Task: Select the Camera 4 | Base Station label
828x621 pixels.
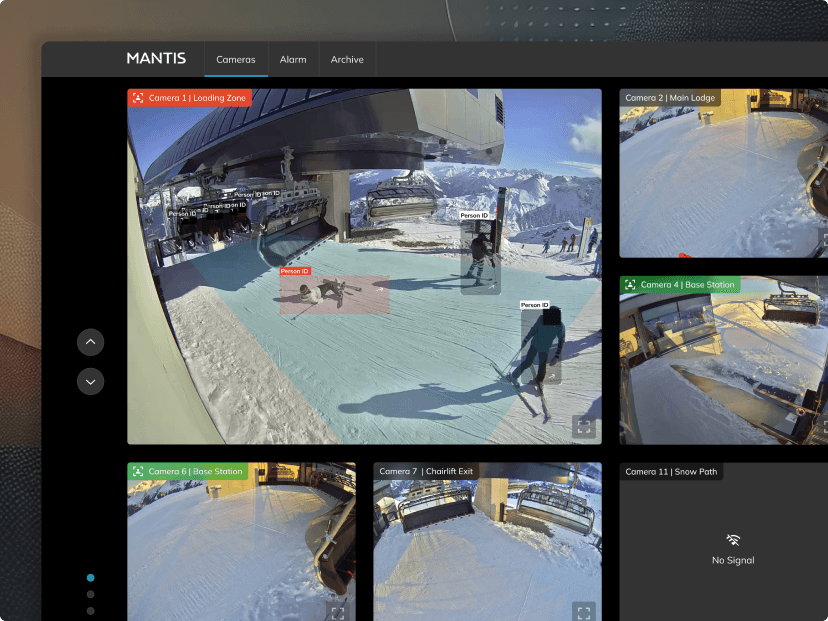Action: tap(680, 285)
